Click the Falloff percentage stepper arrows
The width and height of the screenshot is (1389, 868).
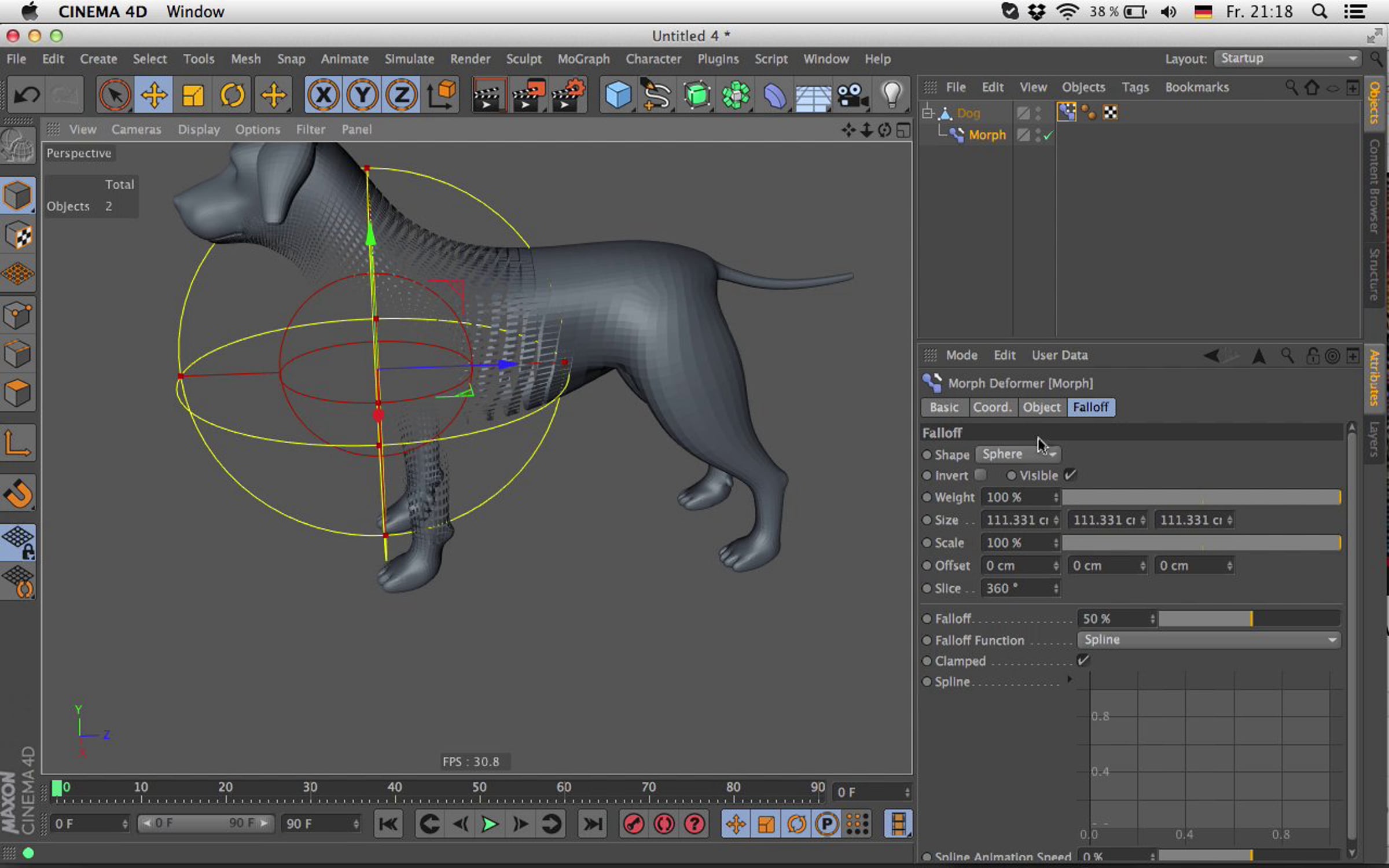(x=1152, y=619)
